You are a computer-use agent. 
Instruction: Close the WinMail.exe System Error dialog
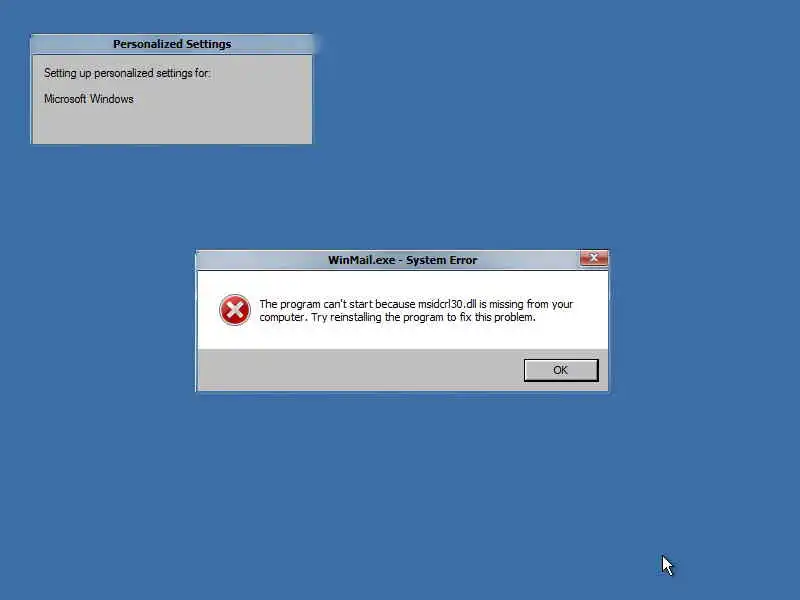click(593, 258)
